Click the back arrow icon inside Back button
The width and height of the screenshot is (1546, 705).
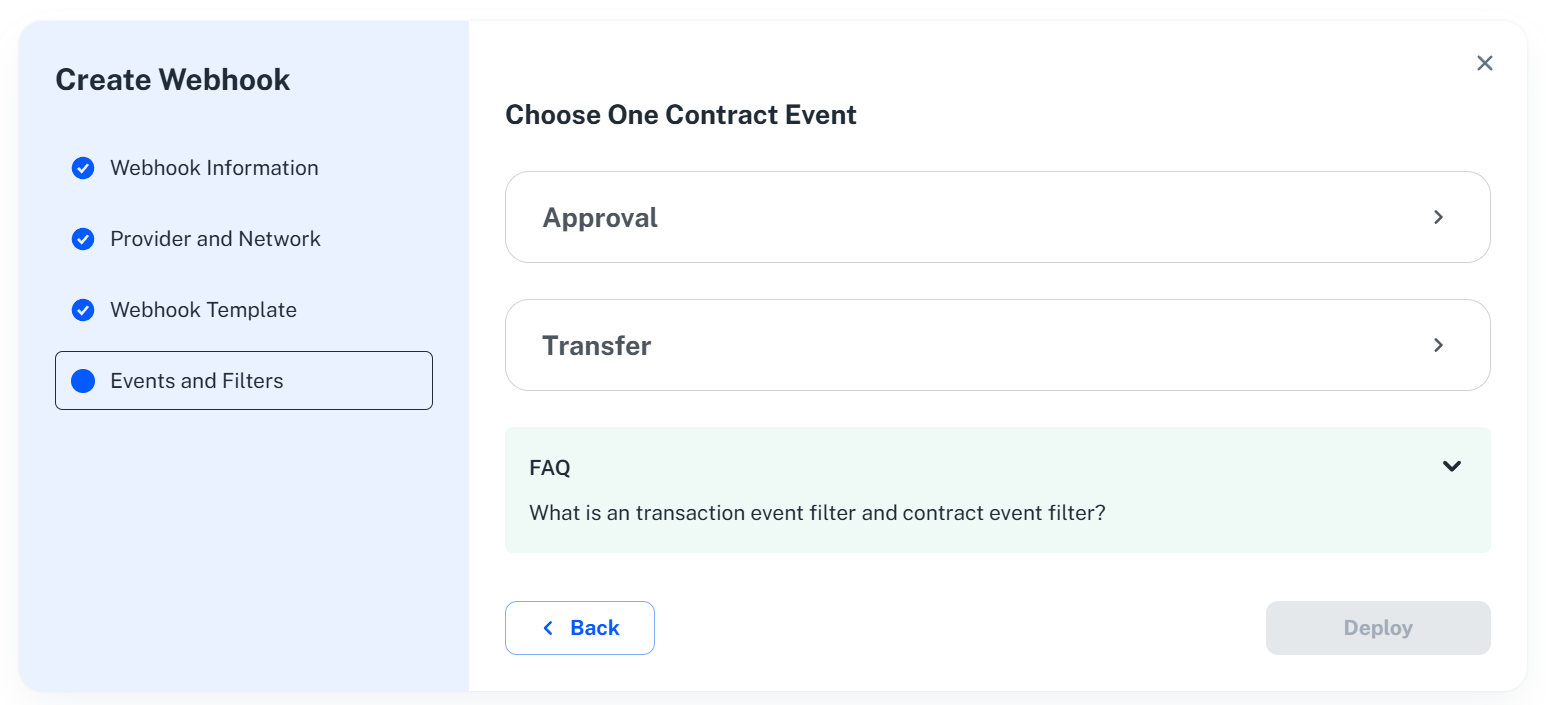tap(547, 627)
